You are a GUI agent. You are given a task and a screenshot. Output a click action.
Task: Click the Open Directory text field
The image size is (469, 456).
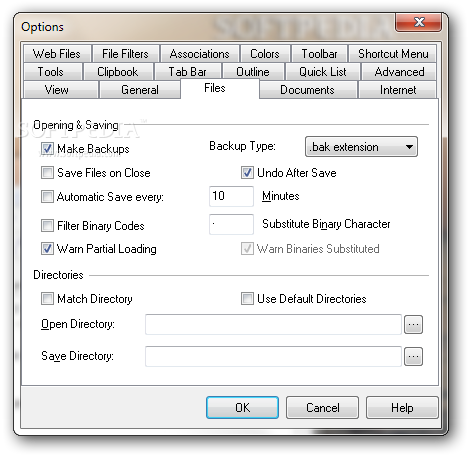tap(273, 324)
